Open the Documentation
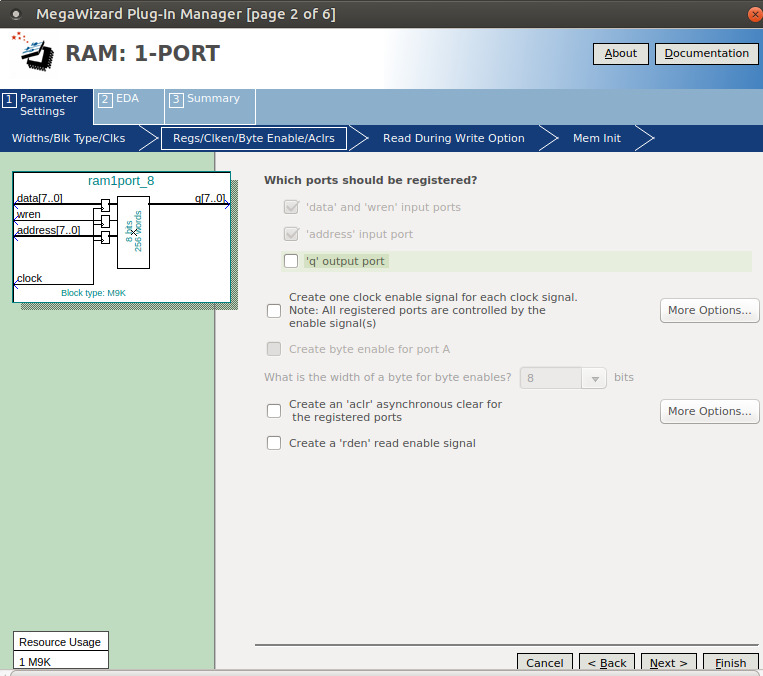The width and height of the screenshot is (763, 676). [x=707, y=54]
